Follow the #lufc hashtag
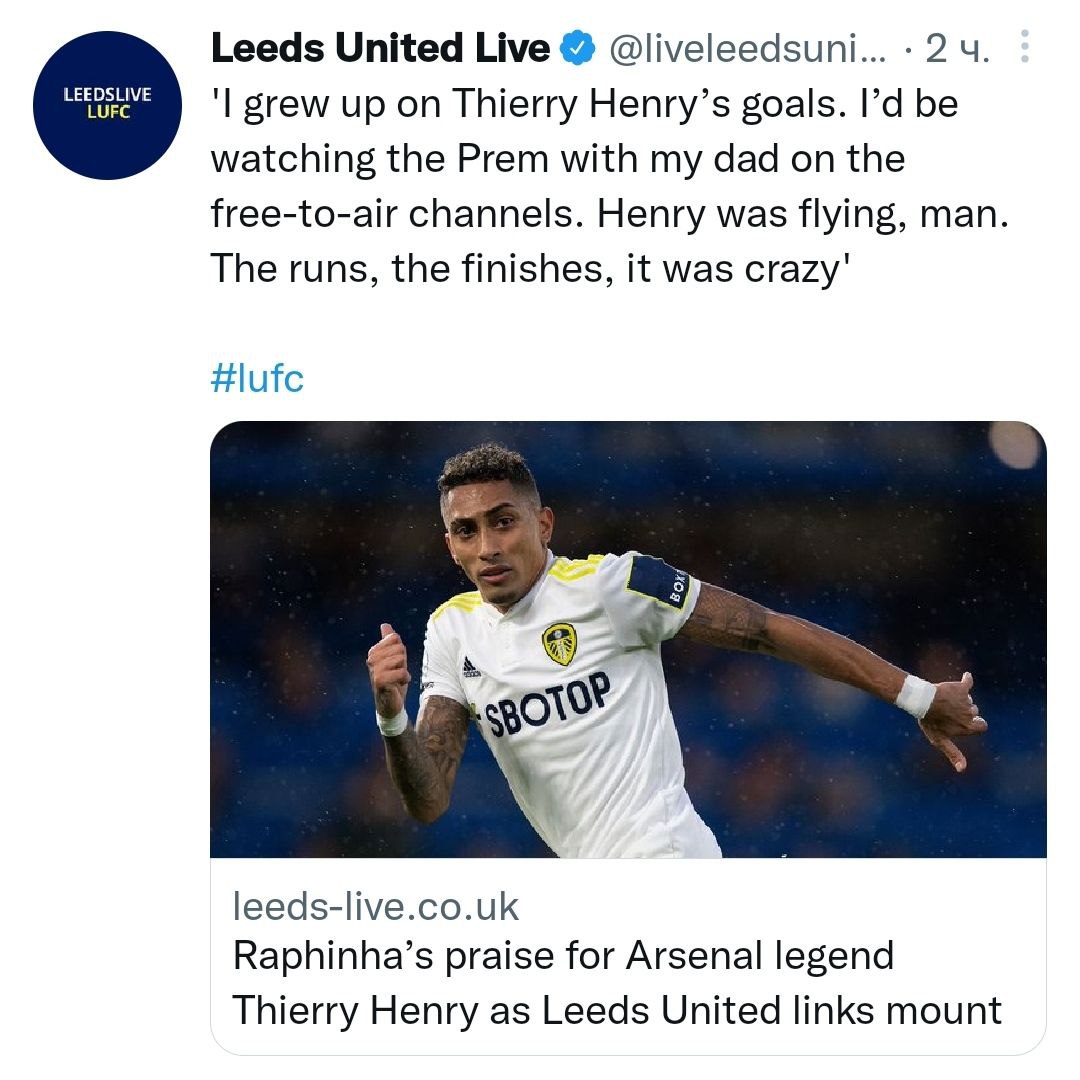Viewport: 1080px width, 1080px height. (257, 379)
